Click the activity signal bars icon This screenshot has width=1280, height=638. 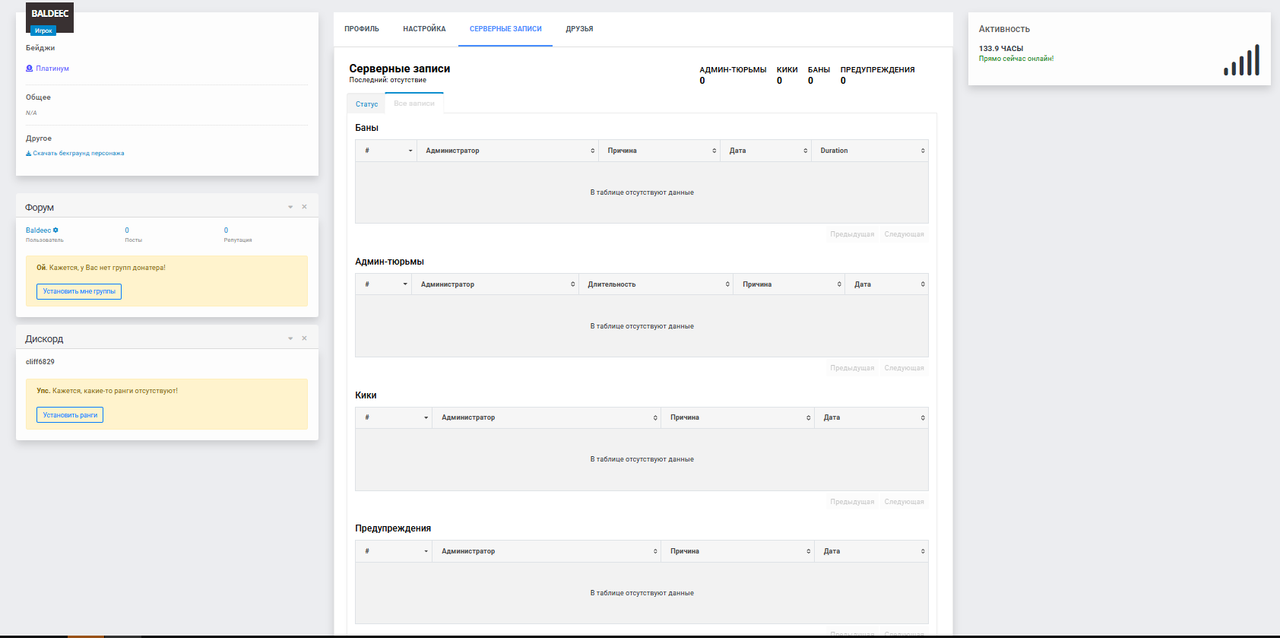[x=1241, y=60]
